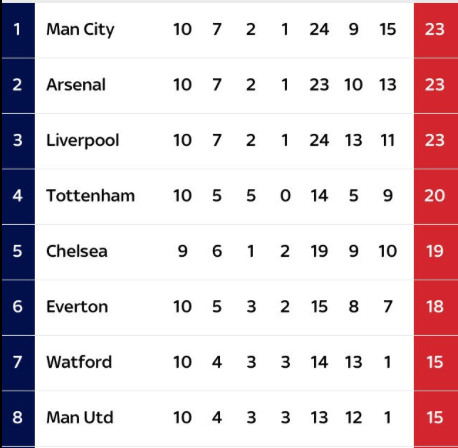The width and height of the screenshot is (458, 448).
Task: Select Man Utd in the table
Action: [80, 418]
